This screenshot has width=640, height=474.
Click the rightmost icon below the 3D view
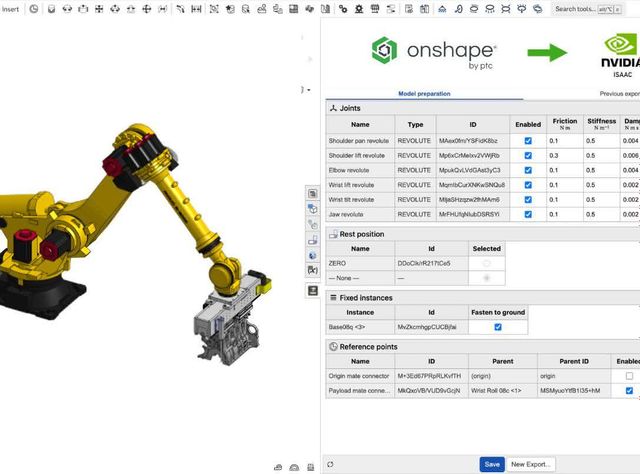pos(311,467)
